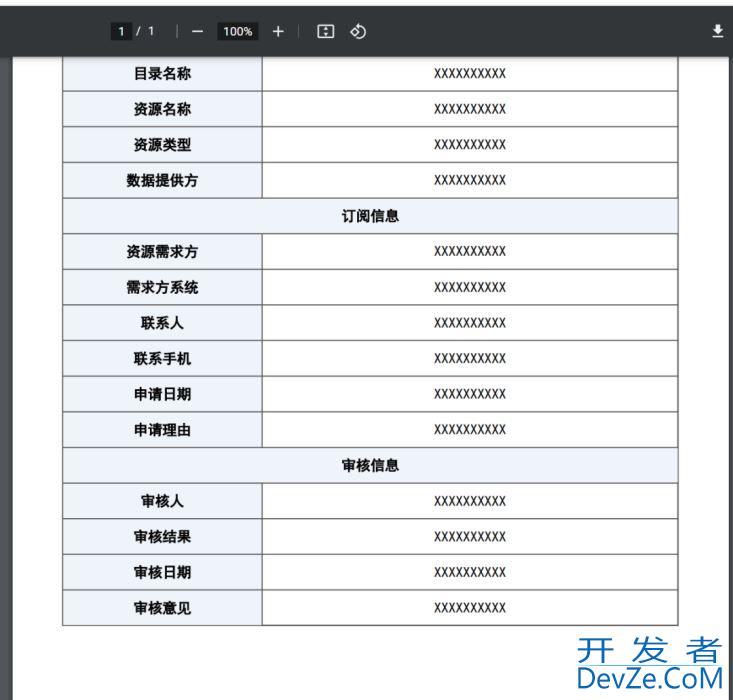The height and width of the screenshot is (700, 733).
Task: Select the 资源需求方 label cell
Action: tap(162, 252)
